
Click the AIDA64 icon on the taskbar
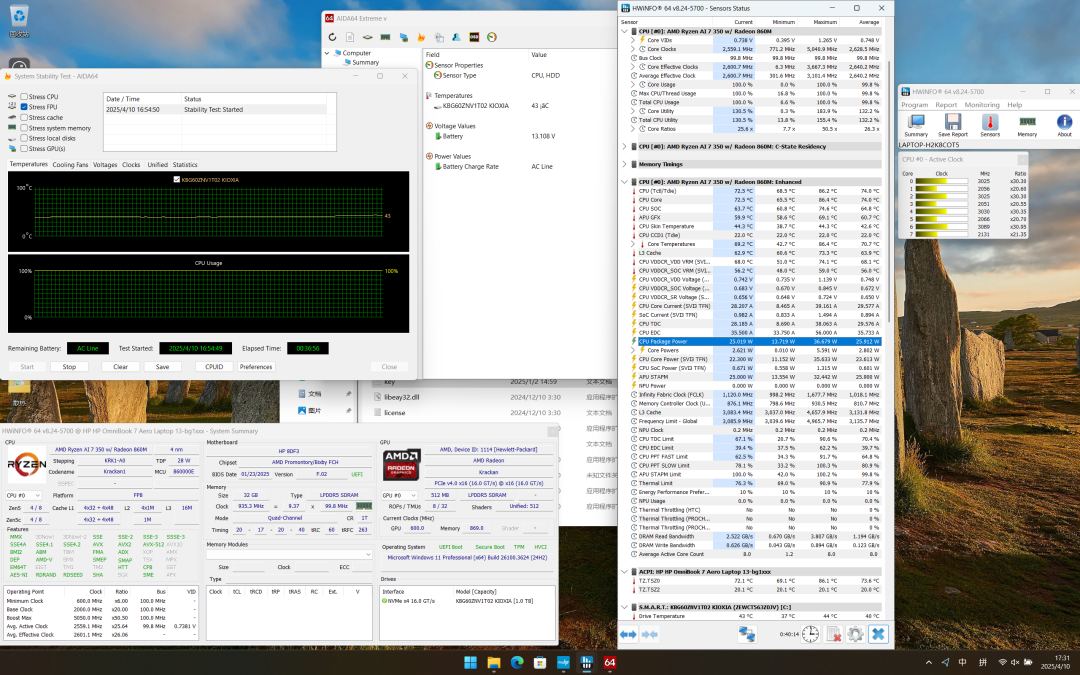pos(610,663)
